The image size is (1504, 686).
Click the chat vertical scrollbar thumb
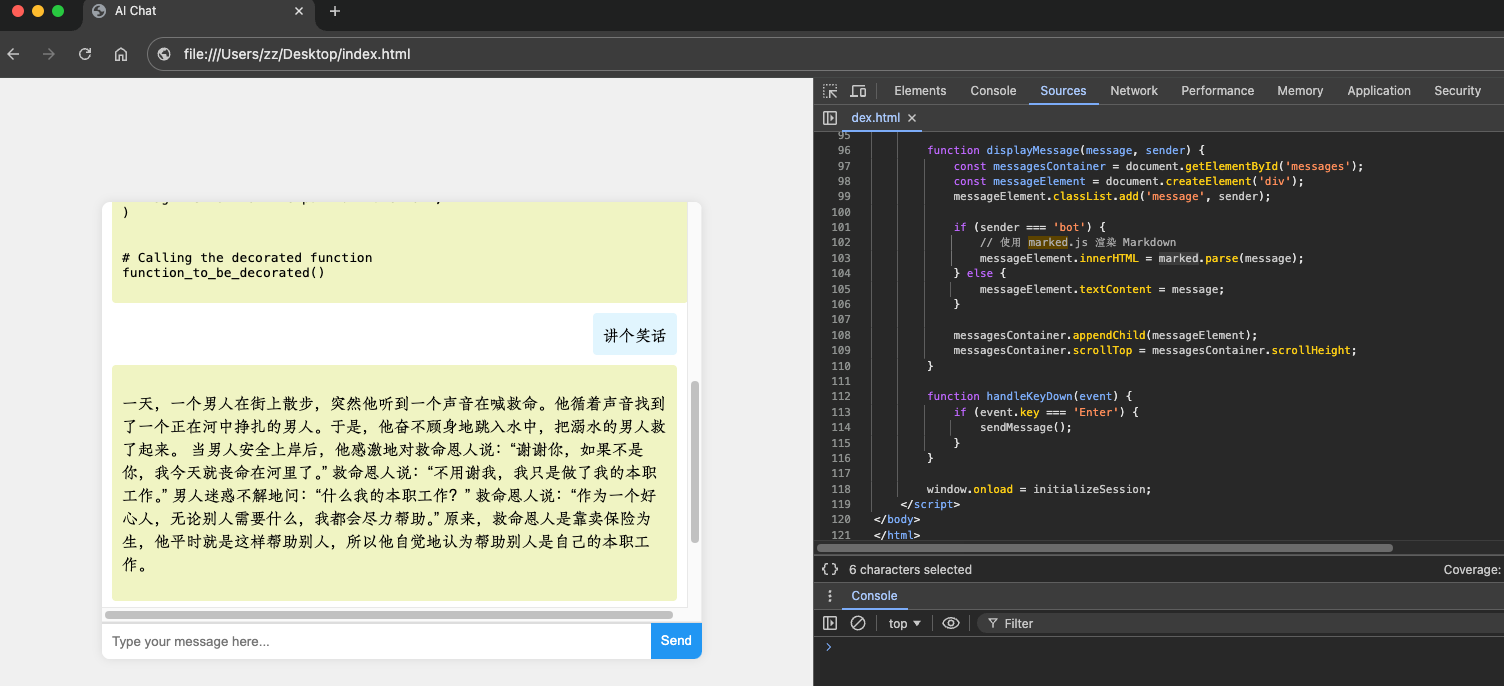[695, 460]
